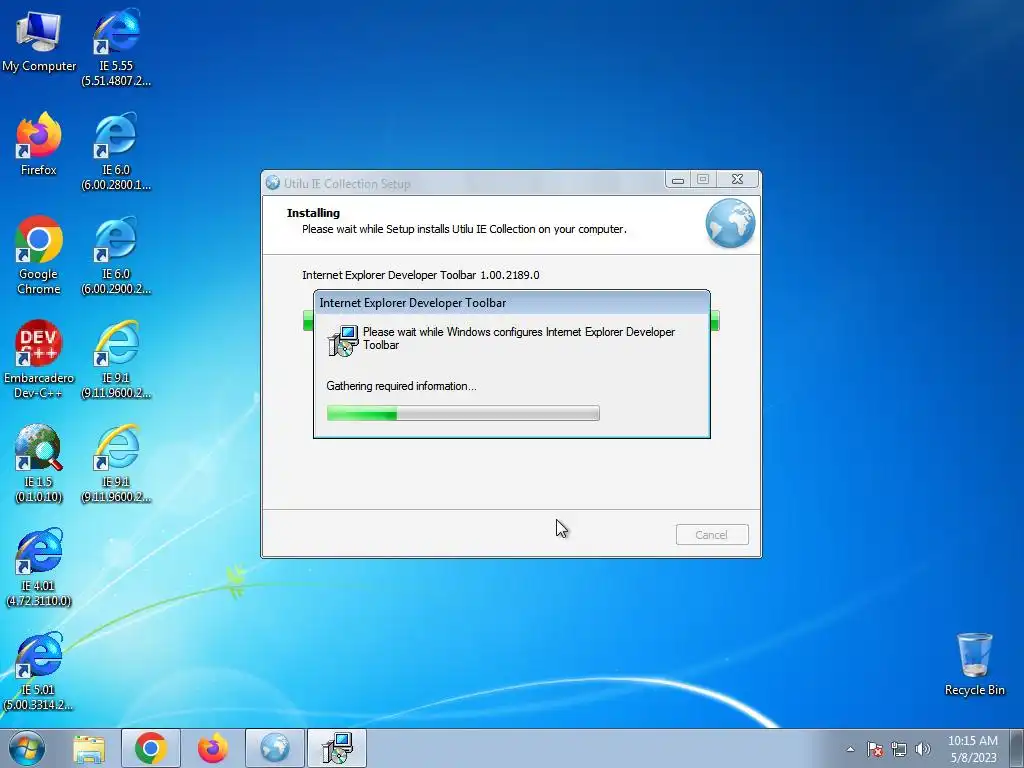This screenshot has width=1024, height=768.
Task: Click the "Please wait while Windows configures" message
Action: pos(519,338)
